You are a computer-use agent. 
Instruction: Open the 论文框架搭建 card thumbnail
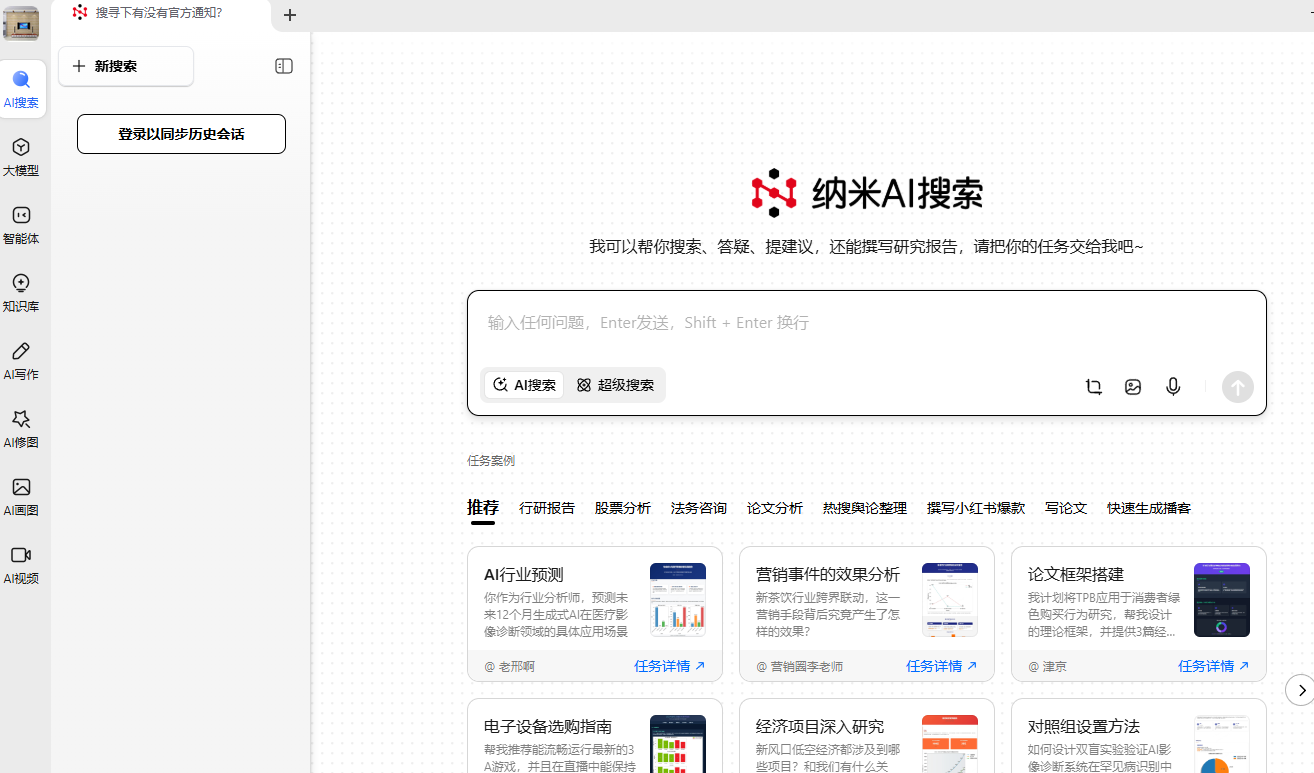coord(1222,600)
